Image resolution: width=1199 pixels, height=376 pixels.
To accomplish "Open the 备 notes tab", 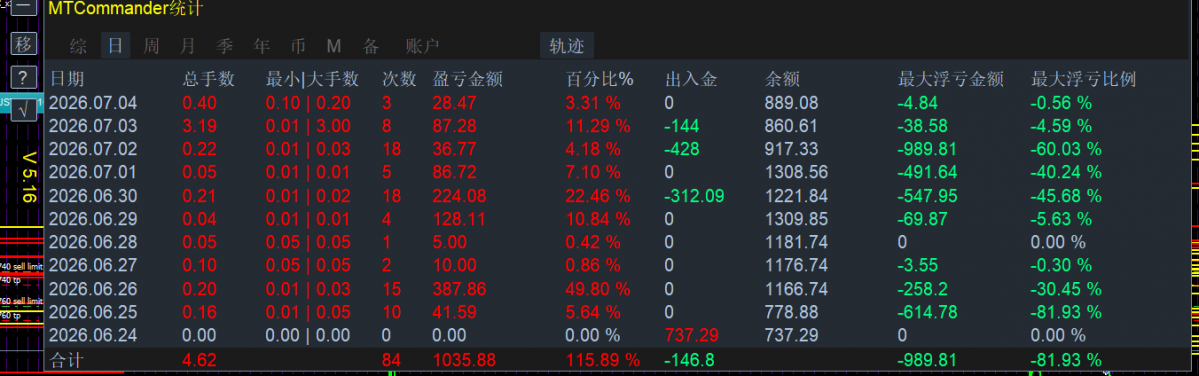I will click(x=371, y=46).
